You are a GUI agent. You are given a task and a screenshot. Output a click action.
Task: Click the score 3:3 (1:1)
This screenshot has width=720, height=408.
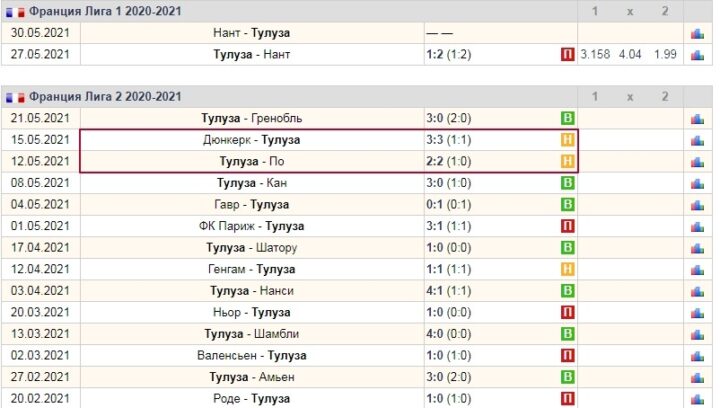pos(449,140)
